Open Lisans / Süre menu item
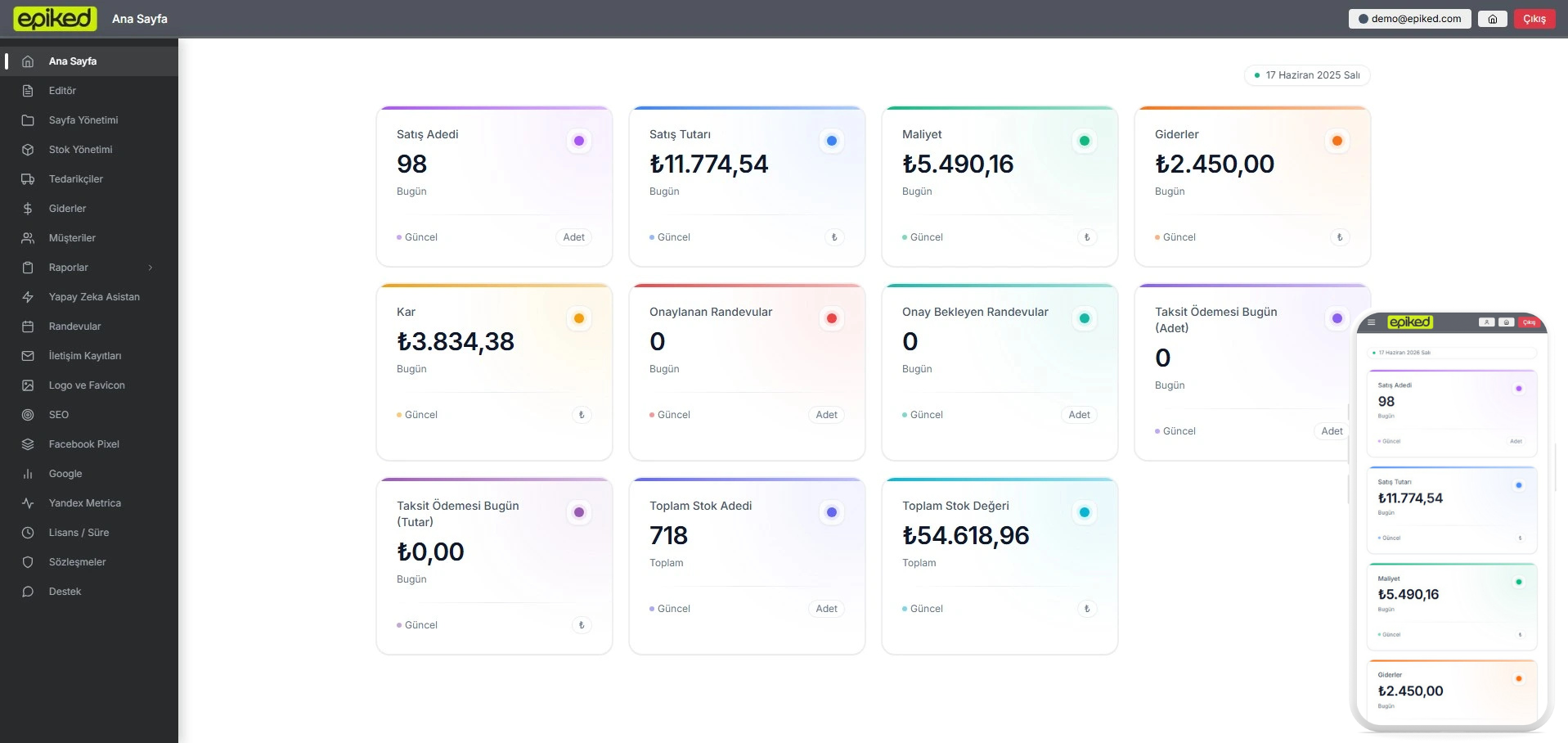 [x=79, y=533]
